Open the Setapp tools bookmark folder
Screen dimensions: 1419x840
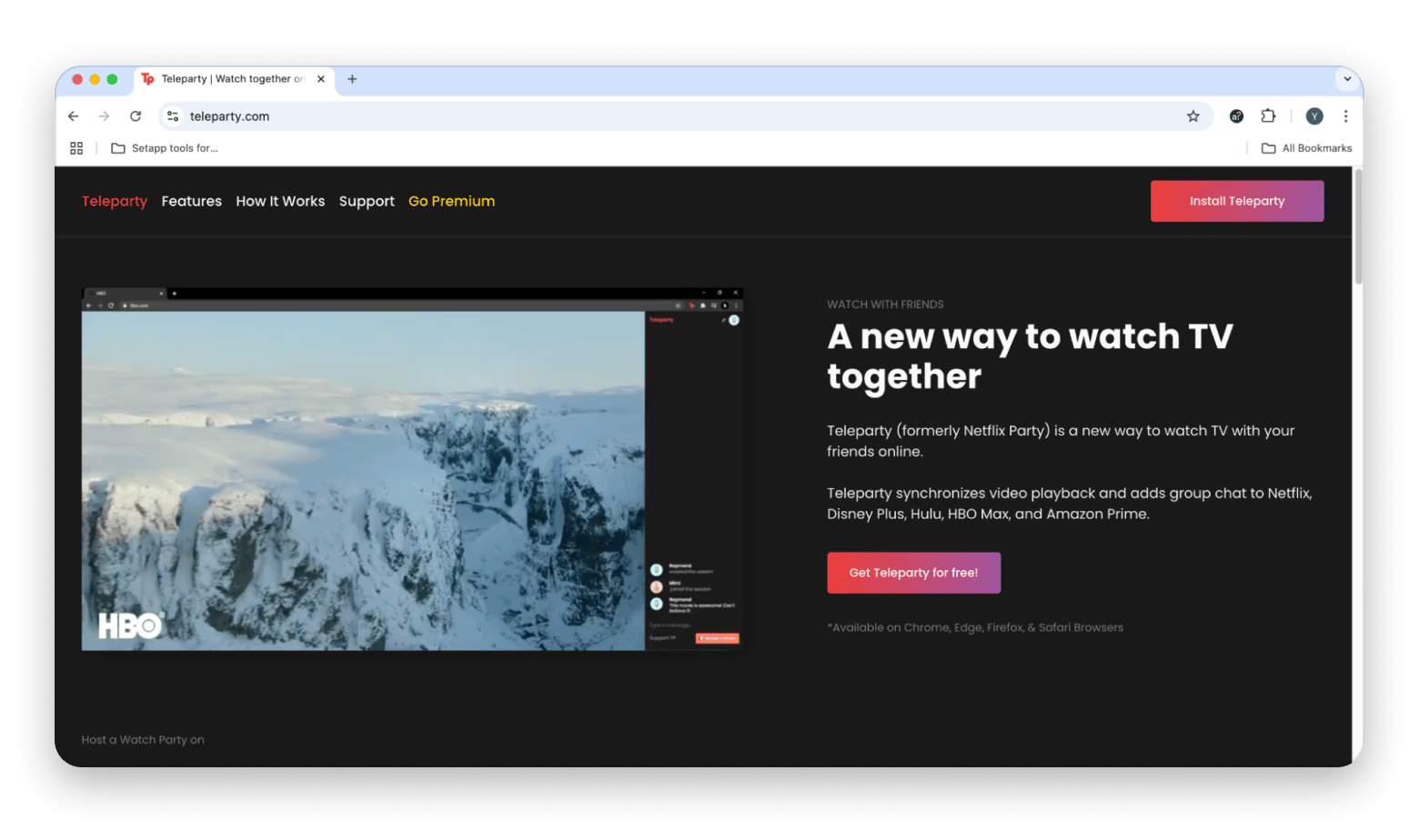tap(165, 148)
